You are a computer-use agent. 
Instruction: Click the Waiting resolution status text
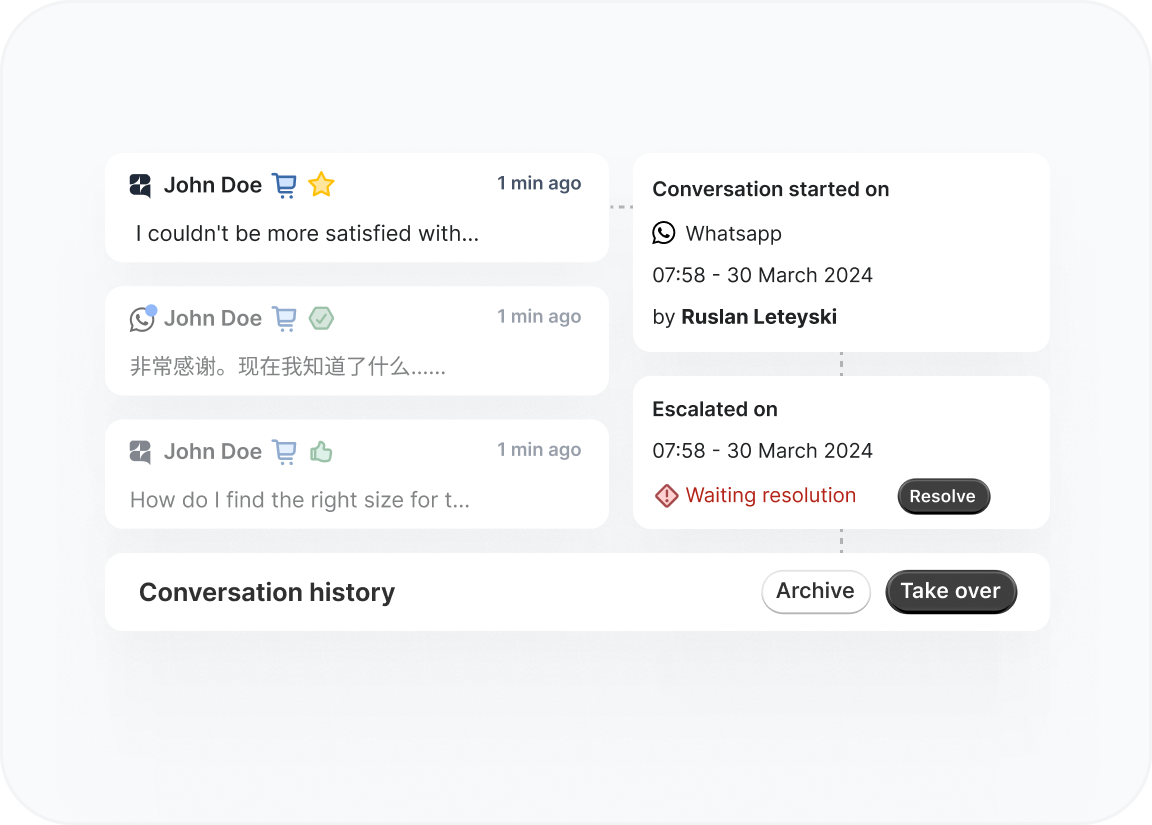771,496
